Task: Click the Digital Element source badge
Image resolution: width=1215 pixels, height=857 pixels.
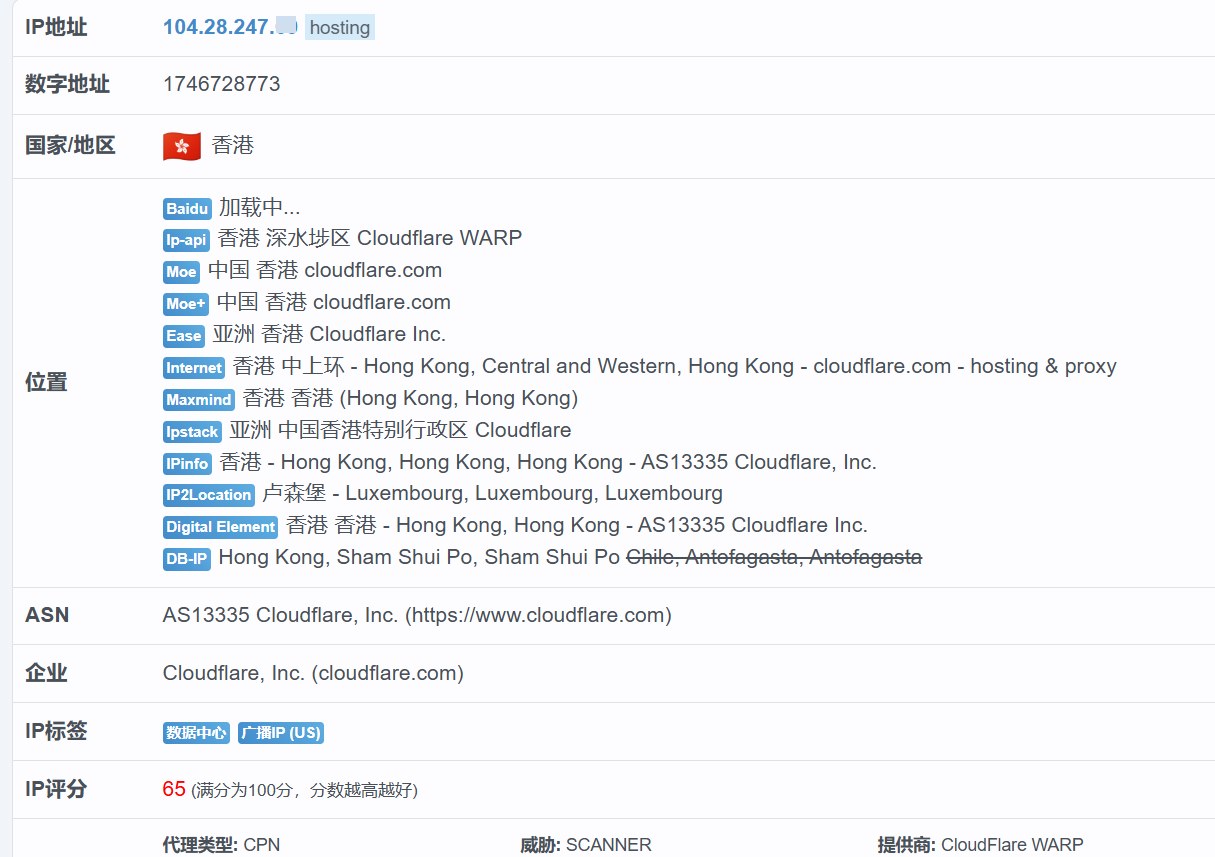Action: pos(220,527)
